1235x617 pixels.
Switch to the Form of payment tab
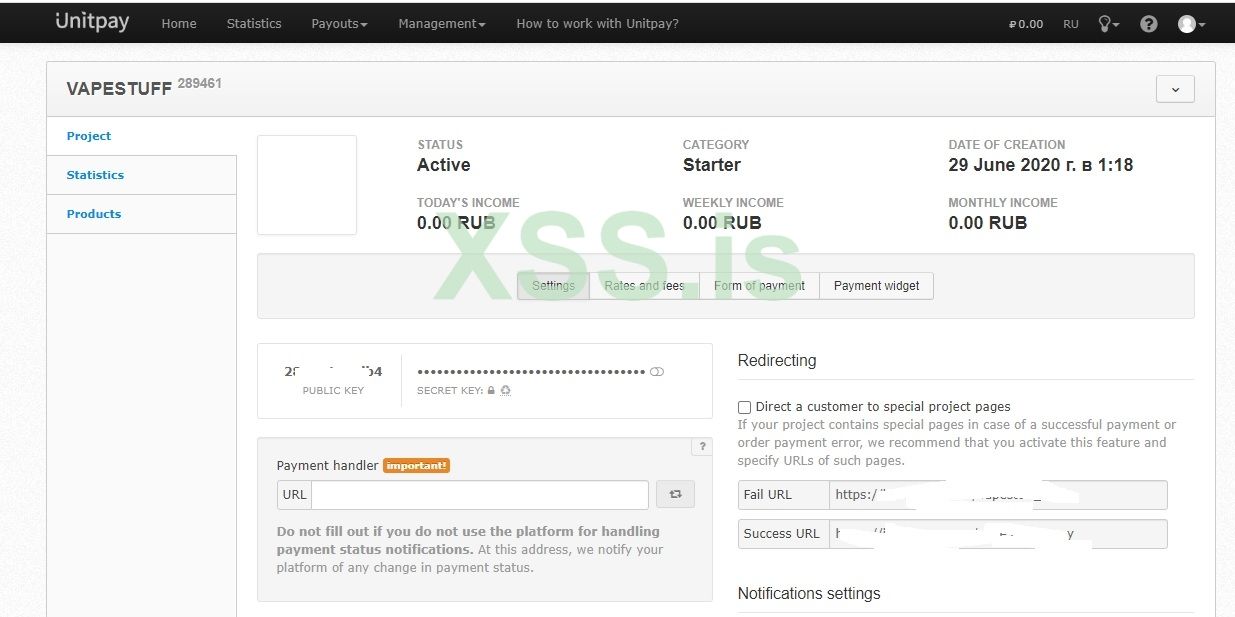tap(759, 286)
